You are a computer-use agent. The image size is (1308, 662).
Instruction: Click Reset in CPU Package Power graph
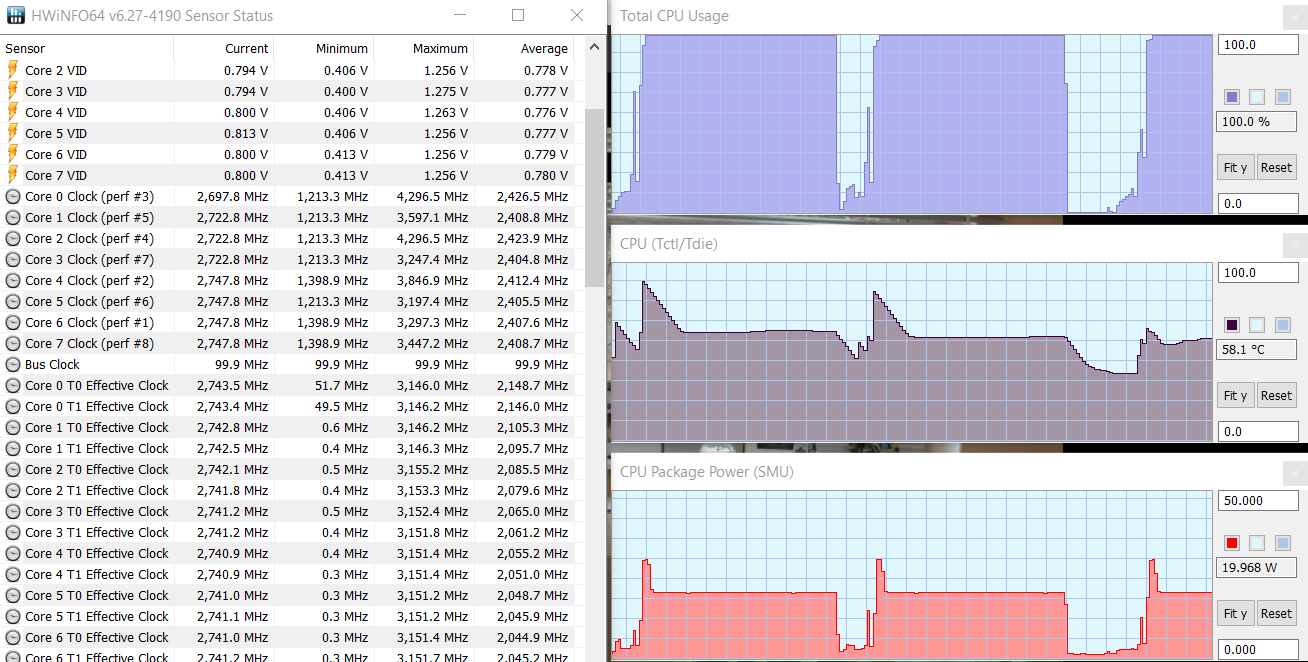[1276, 613]
